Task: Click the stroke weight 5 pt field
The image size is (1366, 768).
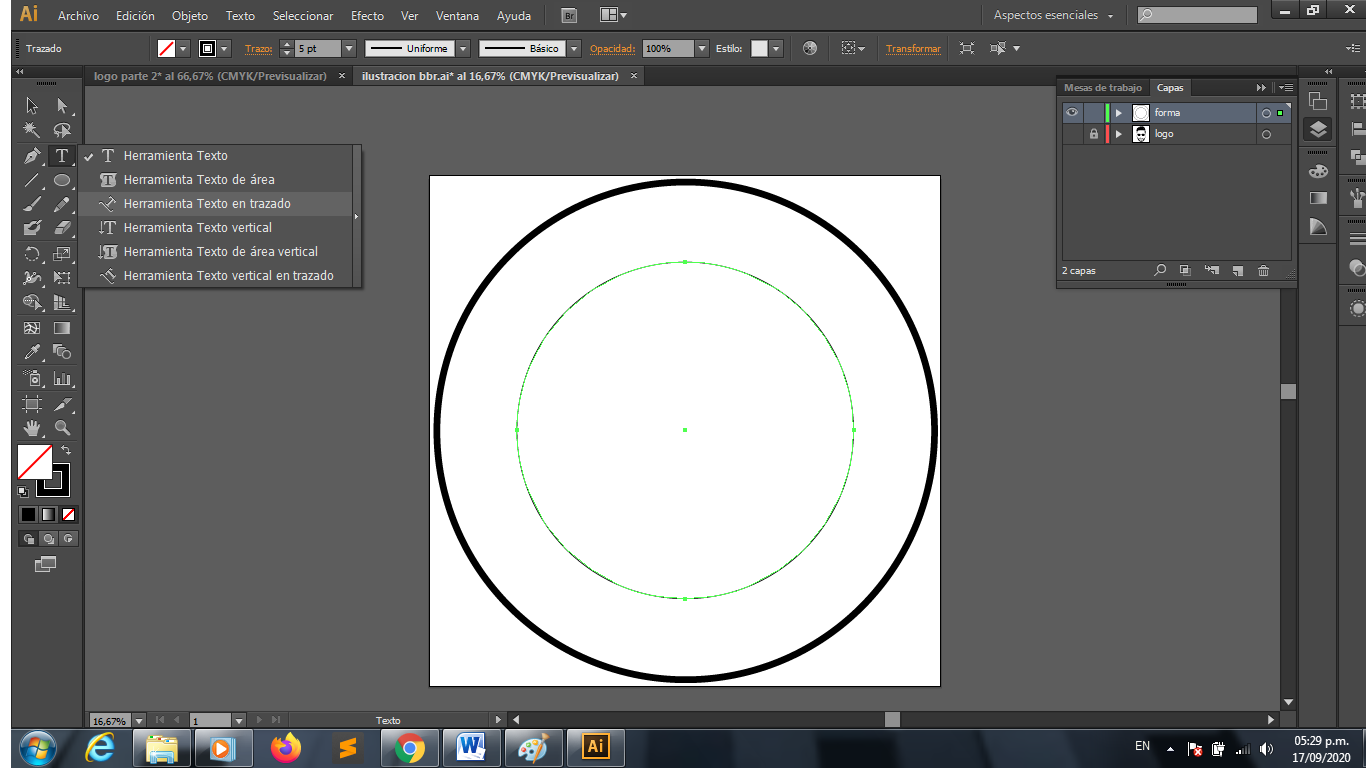Action: [x=318, y=48]
